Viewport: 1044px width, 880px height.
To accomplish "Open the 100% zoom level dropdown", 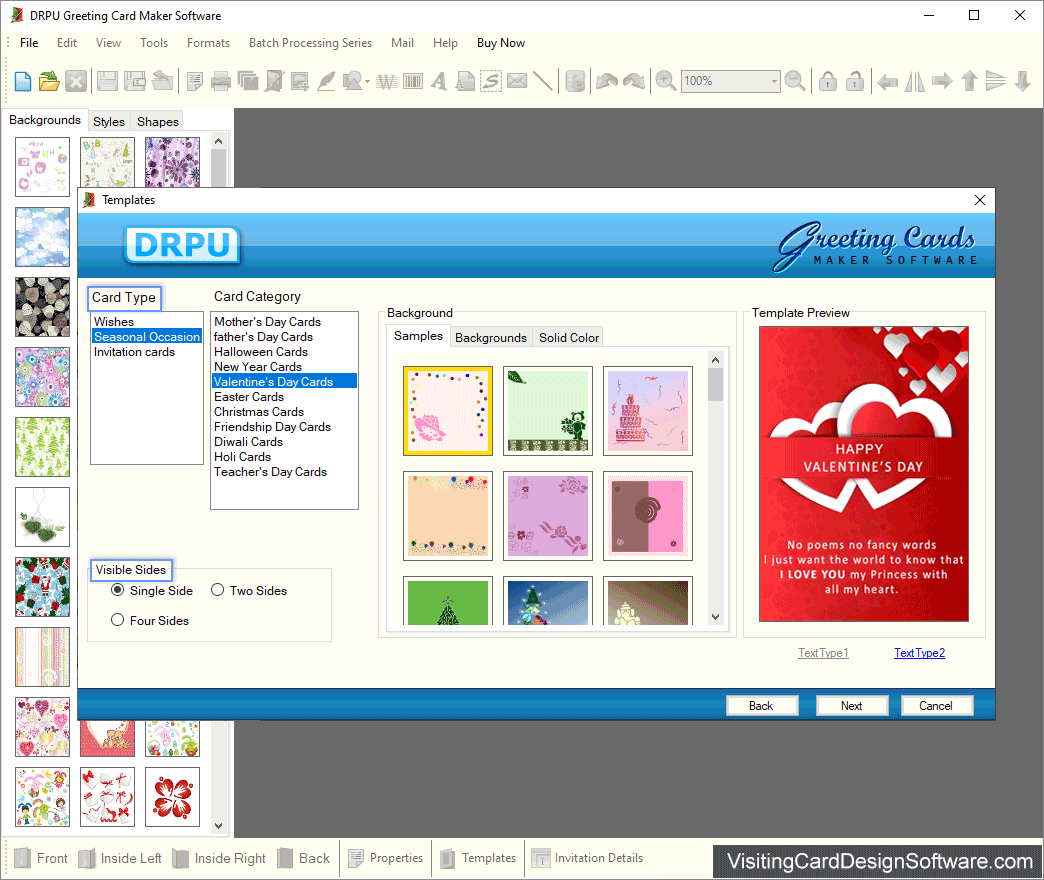I will (774, 81).
